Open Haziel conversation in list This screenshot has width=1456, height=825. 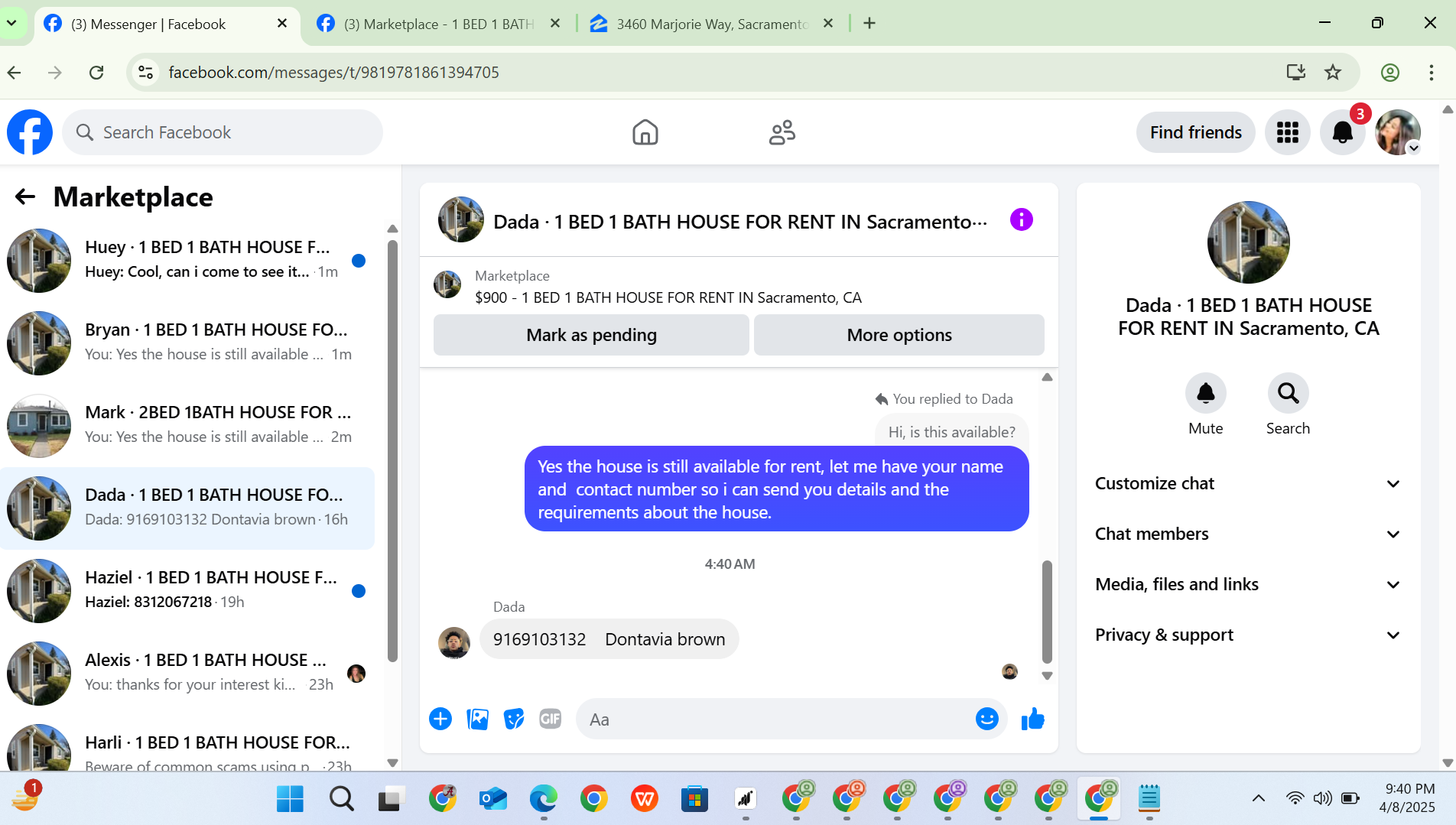pyautogui.click(x=187, y=590)
